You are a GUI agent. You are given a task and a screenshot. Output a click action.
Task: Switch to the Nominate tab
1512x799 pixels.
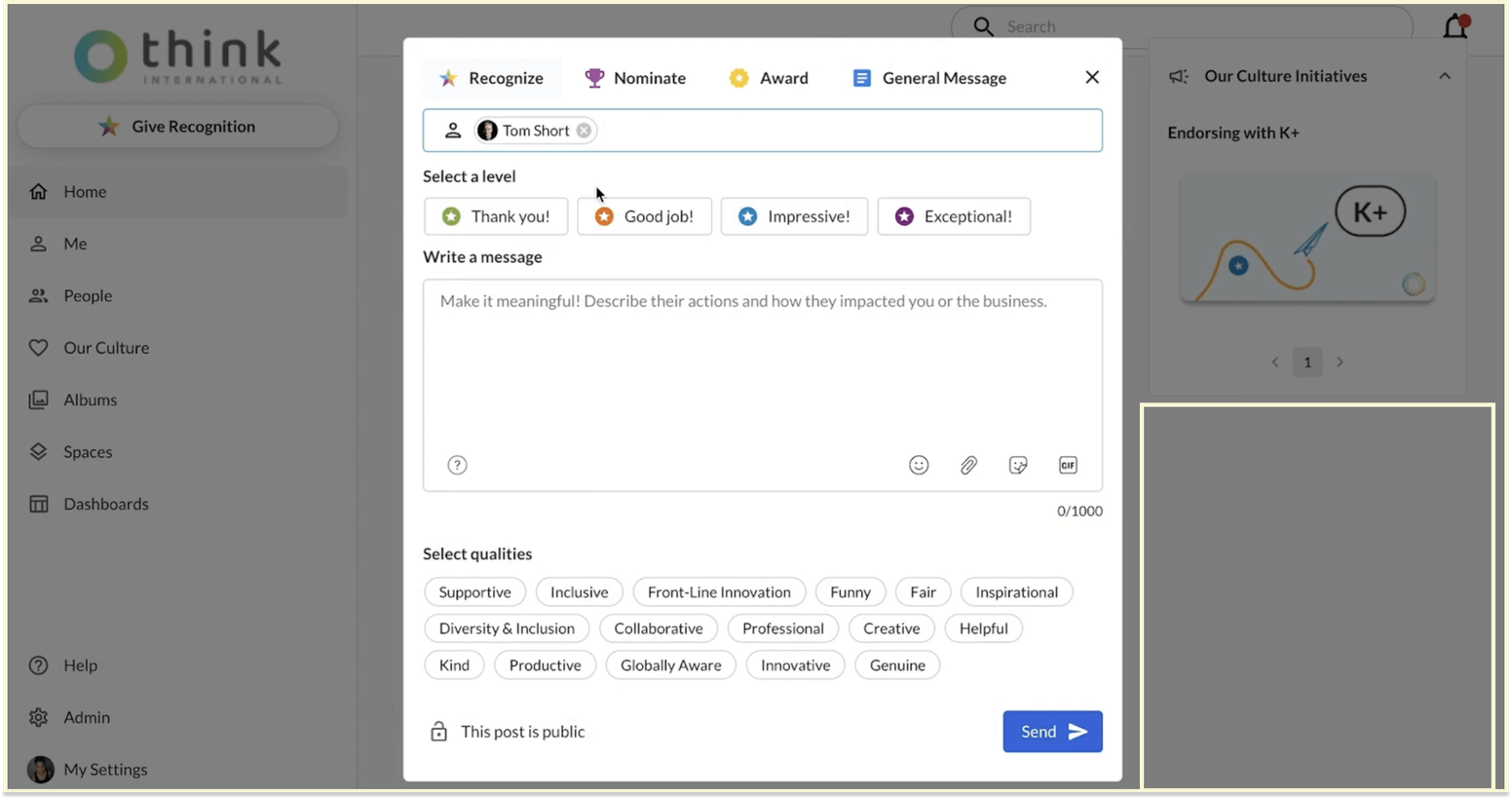635,78
